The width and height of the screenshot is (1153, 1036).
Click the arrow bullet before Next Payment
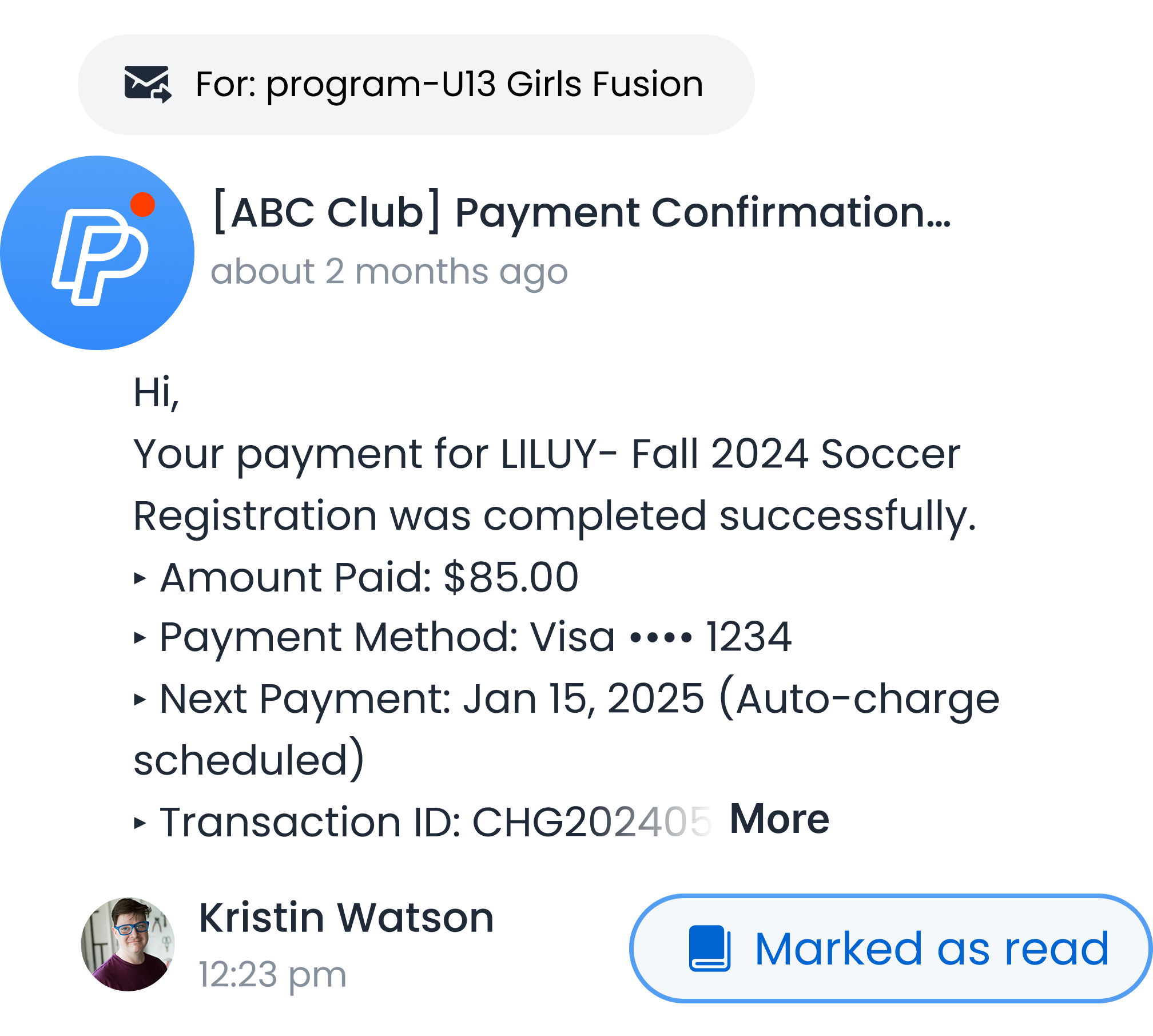click(140, 699)
